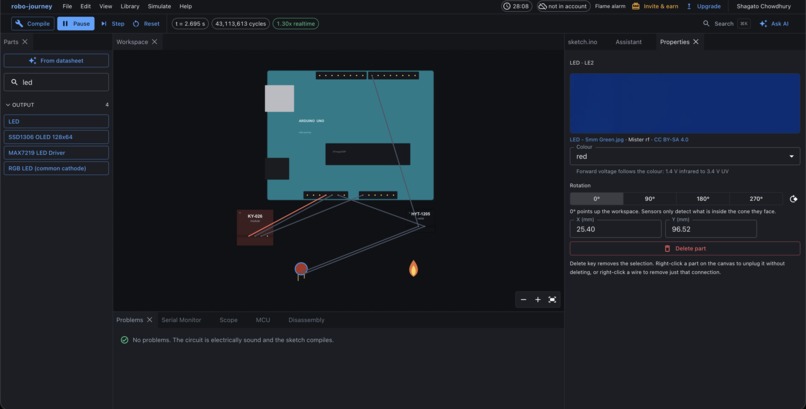Screen dimensions: 806x409
Task: Click the 43,113,613 cycles counter
Action: click(x=241, y=24)
